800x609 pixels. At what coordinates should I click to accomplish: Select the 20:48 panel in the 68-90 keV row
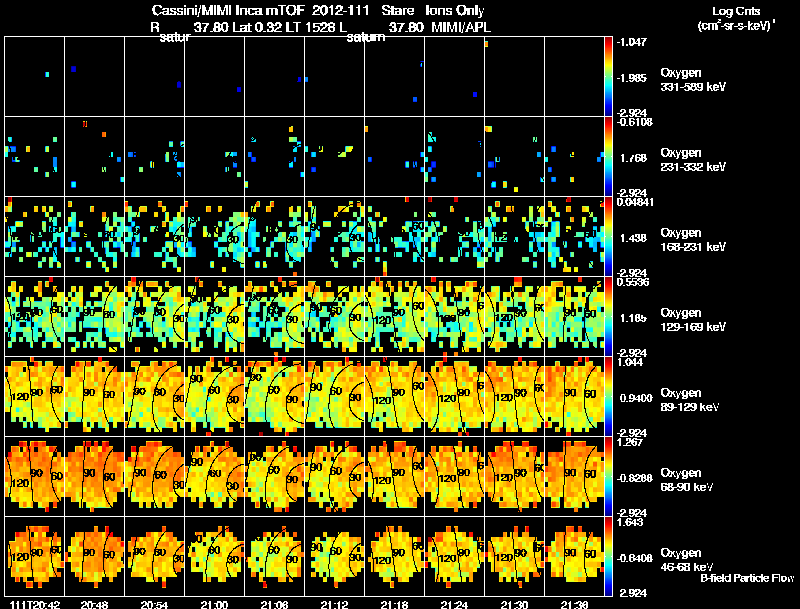pos(94,476)
